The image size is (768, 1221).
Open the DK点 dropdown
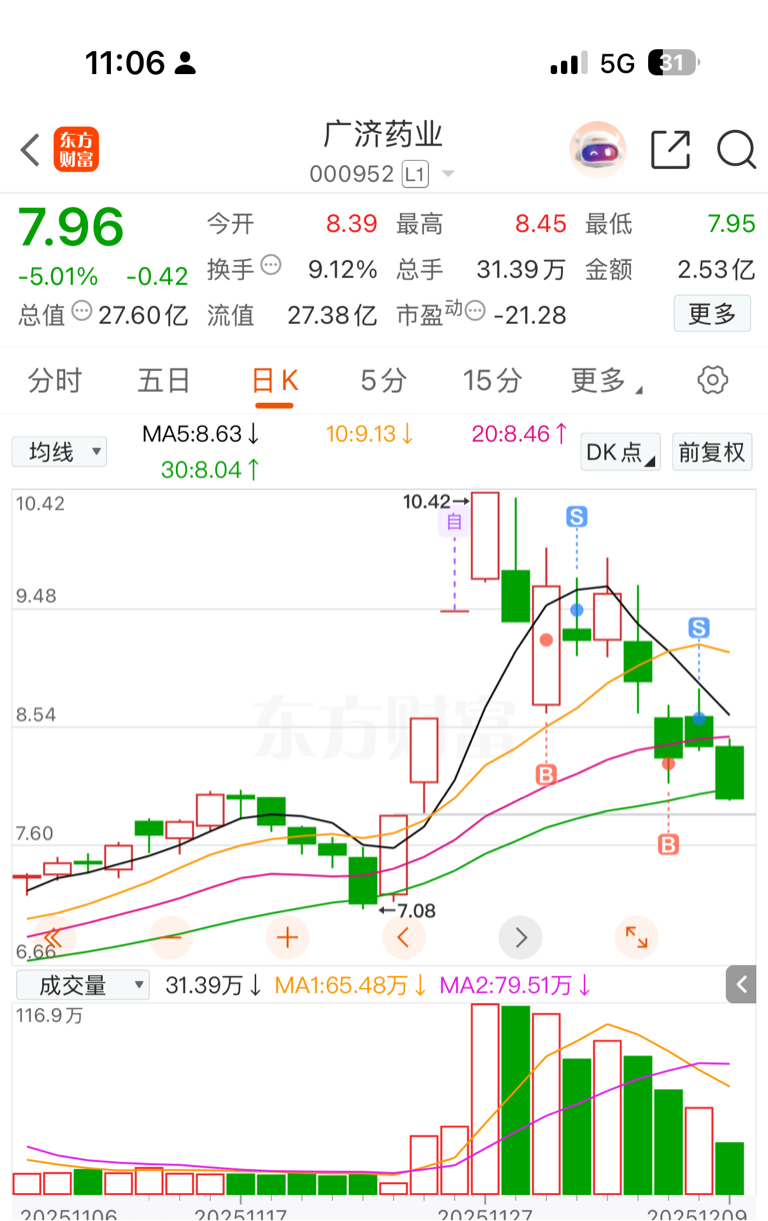click(x=620, y=452)
